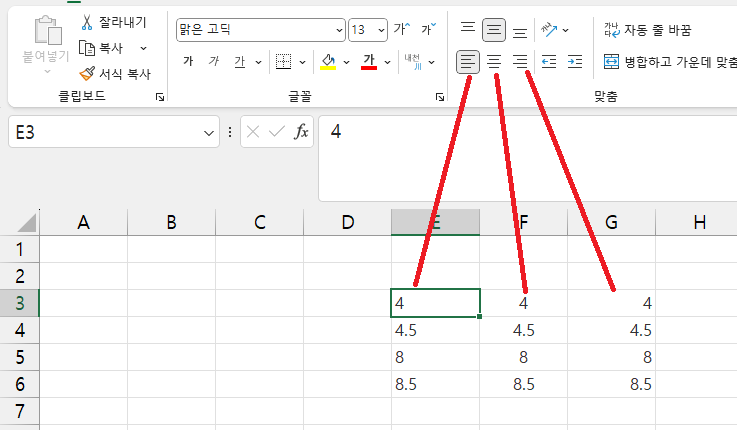Open the Paste (붙여넣기) options arrow
Viewport: 737px width, 430px height.
click(x=47, y=71)
